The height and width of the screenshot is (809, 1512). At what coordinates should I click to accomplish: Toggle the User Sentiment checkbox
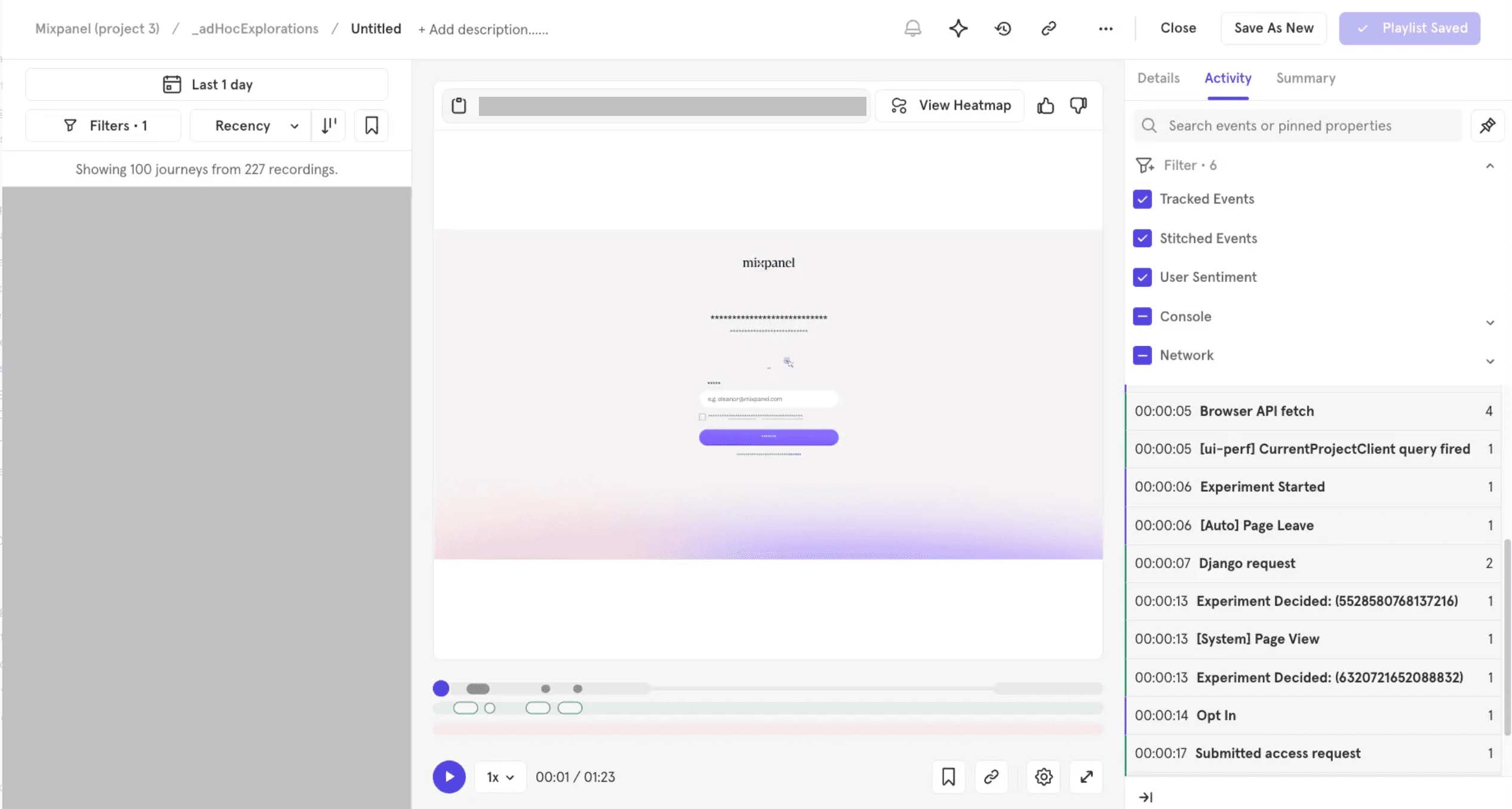(x=1142, y=277)
